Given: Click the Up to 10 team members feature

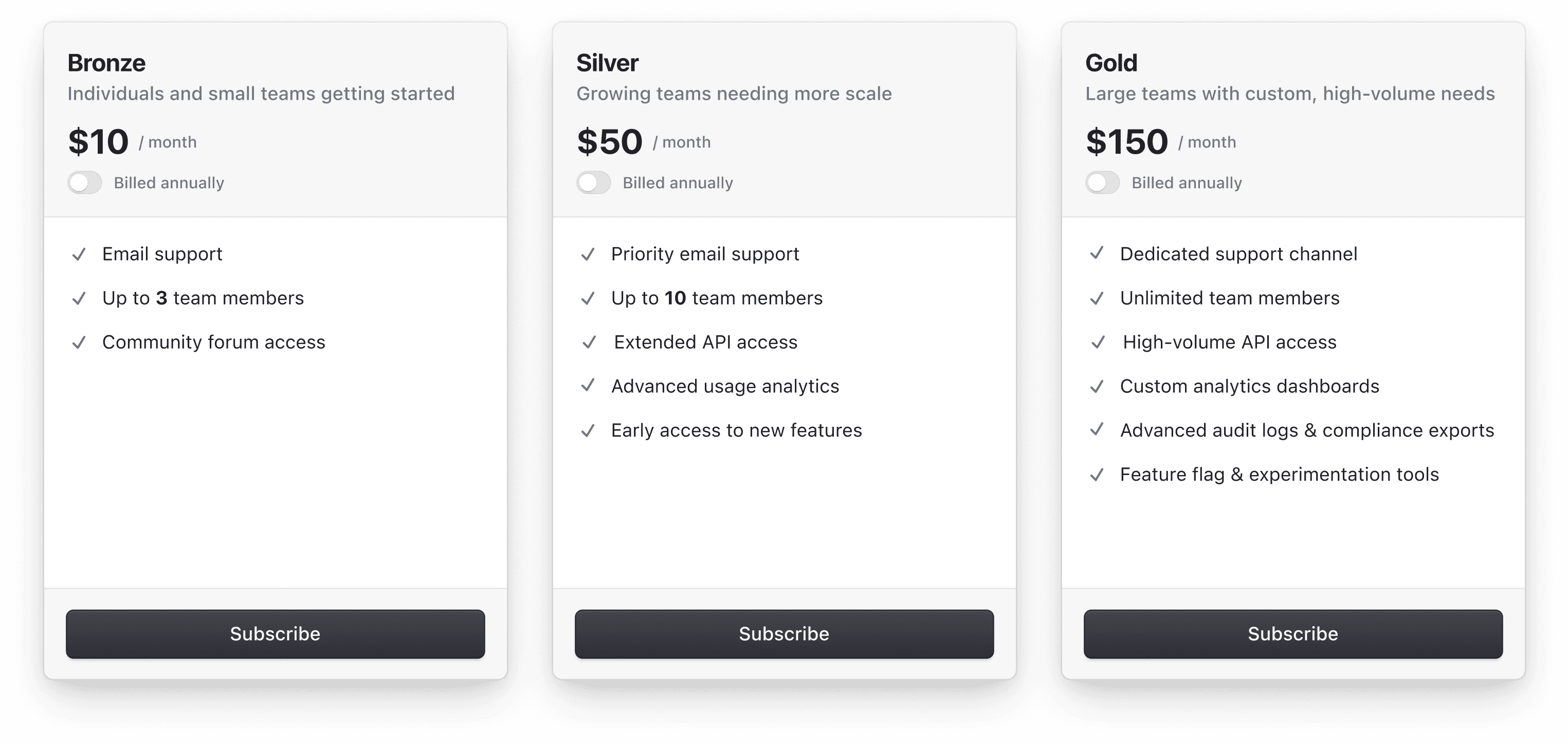Looking at the screenshot, I should tap(717, 298).
